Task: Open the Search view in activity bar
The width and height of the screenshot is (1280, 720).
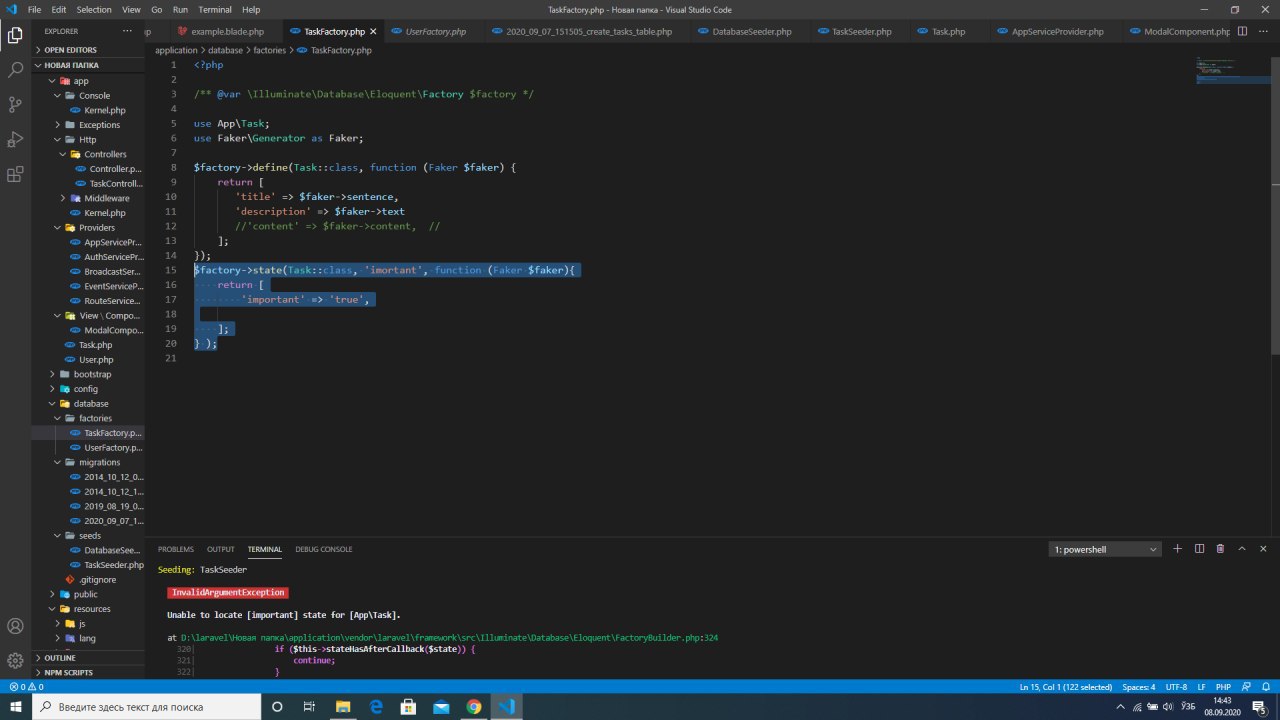Action: (15, 70)
